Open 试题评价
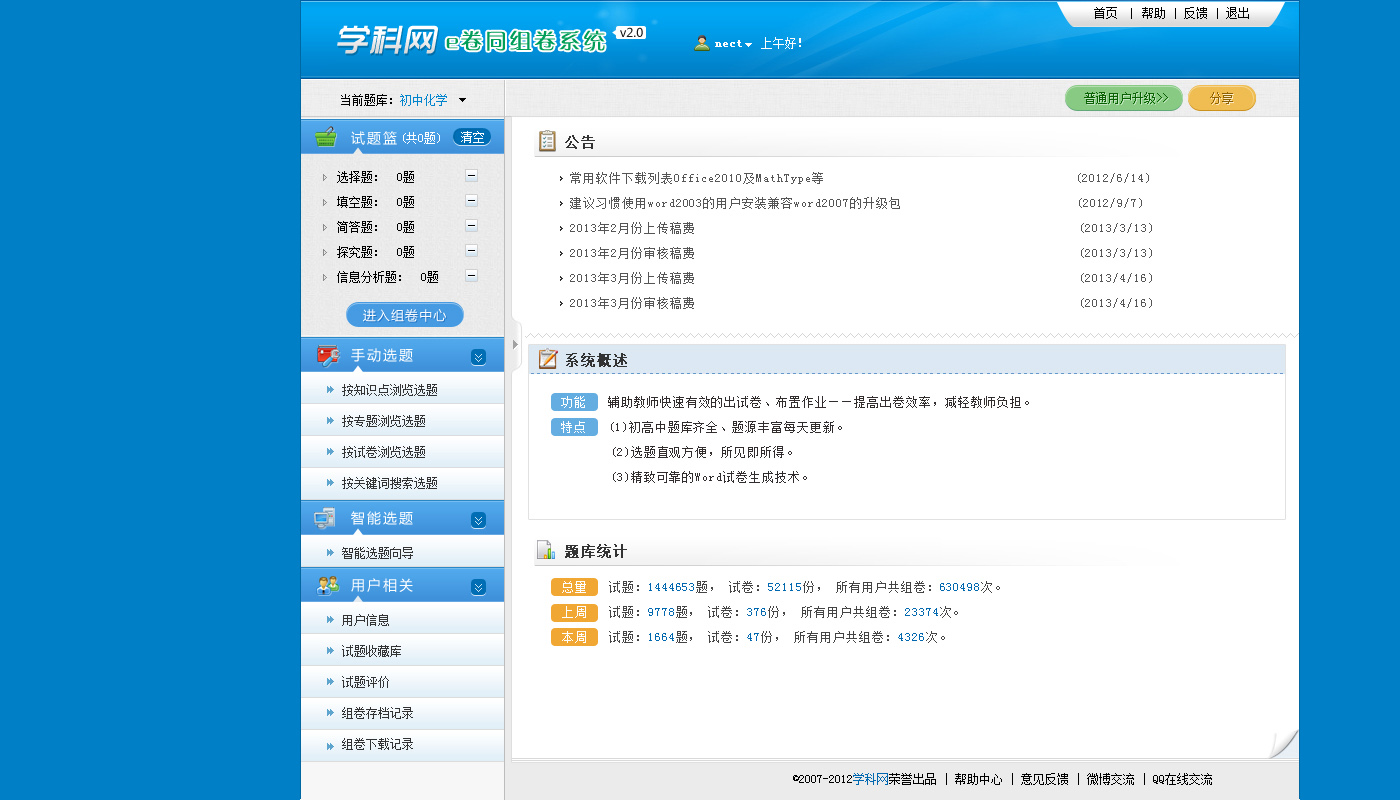 point(365,682)
